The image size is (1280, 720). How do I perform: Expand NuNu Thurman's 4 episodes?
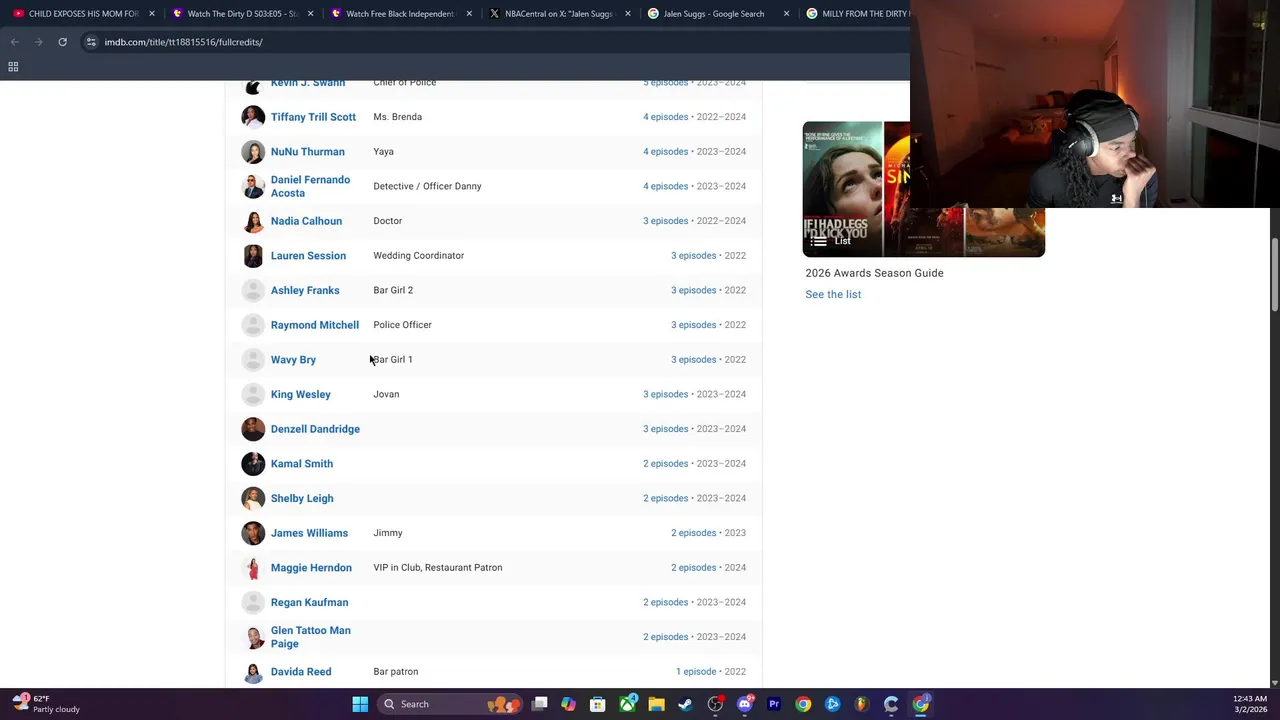[665, 152]
